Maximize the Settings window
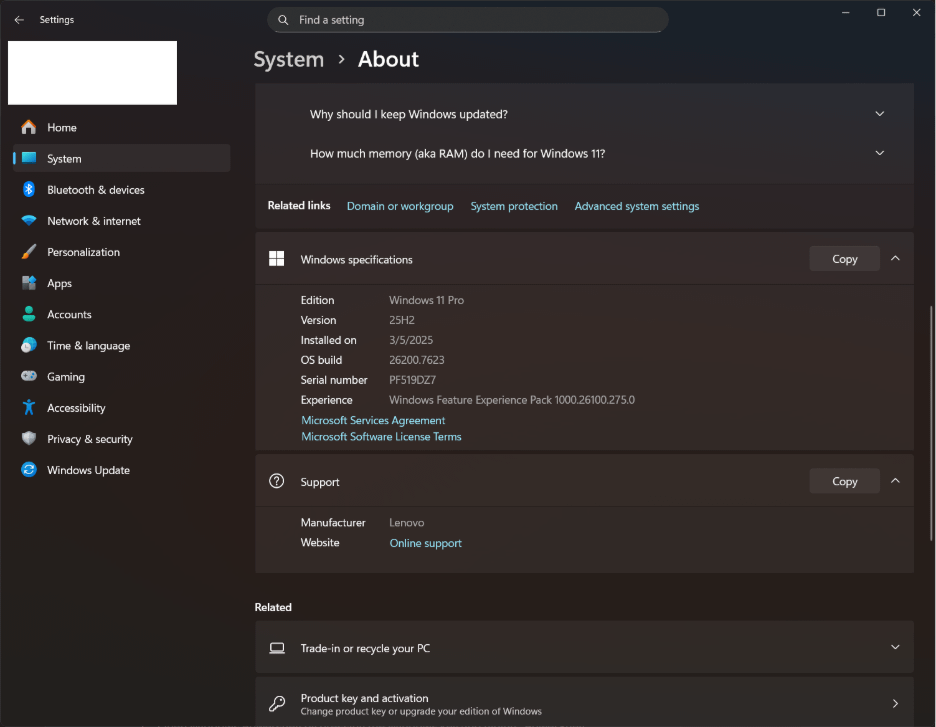936x727 pixels. click(x=881, y=13)
